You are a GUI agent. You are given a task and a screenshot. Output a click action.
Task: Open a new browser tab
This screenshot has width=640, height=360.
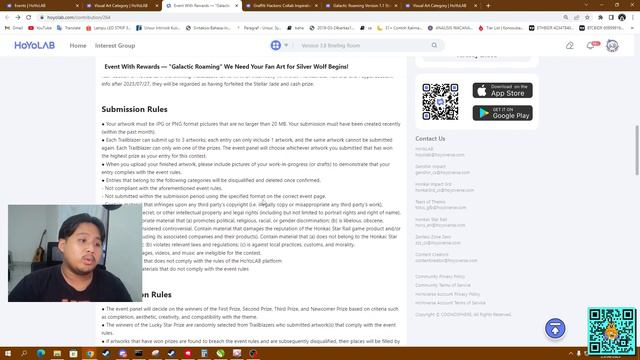[x=488, y=6]
